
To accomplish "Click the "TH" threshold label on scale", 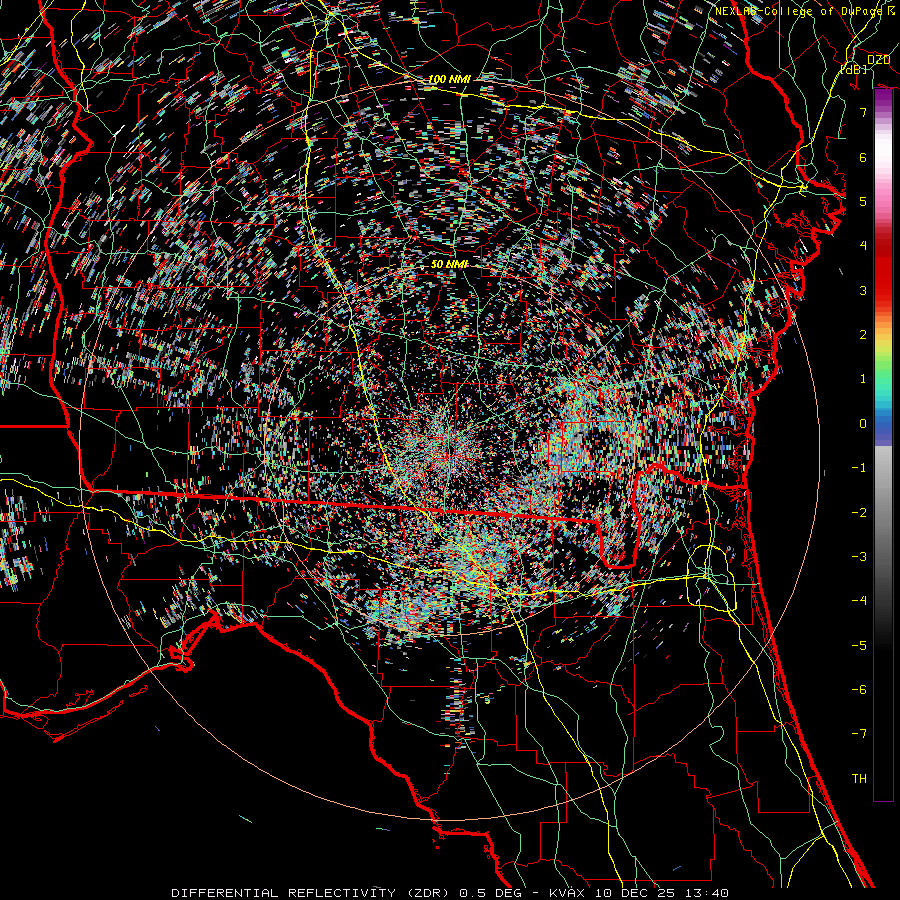I will pos(859,779).
